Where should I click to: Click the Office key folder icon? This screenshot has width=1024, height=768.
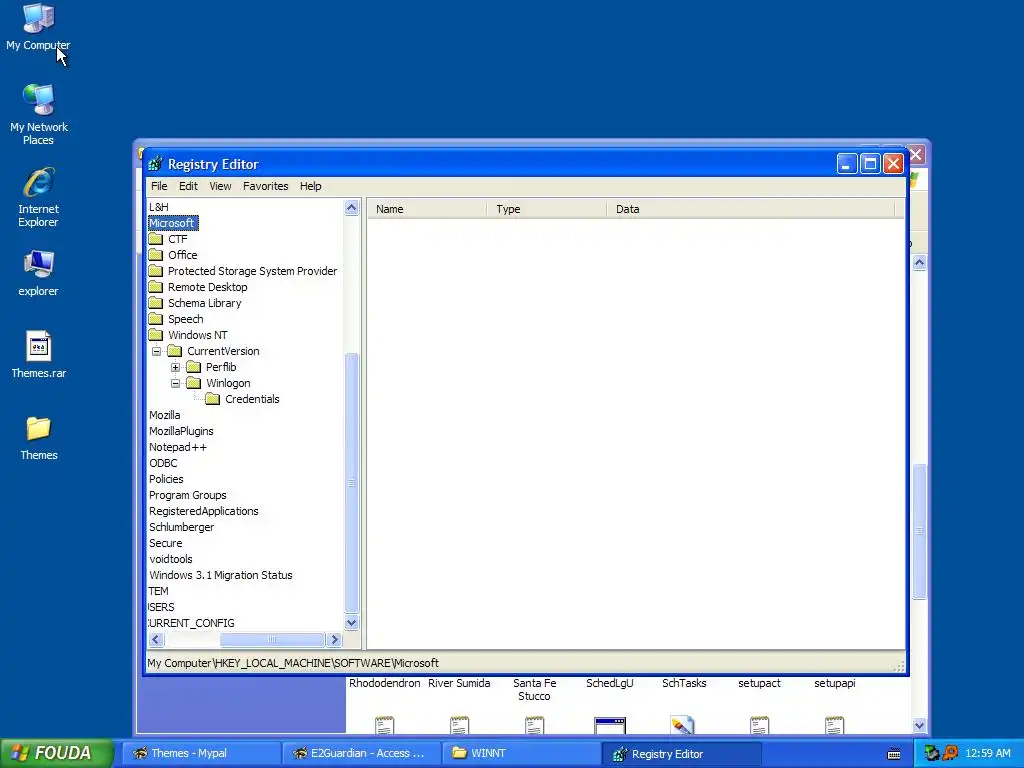(x=155, y=255)
